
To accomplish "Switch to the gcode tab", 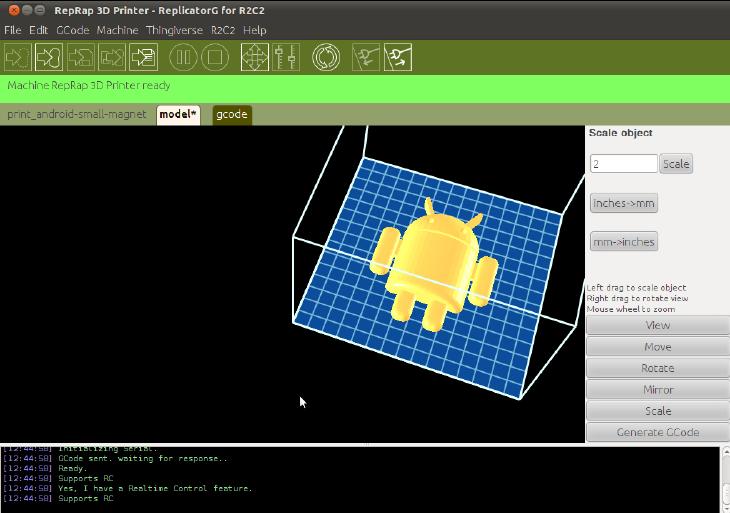I will (231, 114).
